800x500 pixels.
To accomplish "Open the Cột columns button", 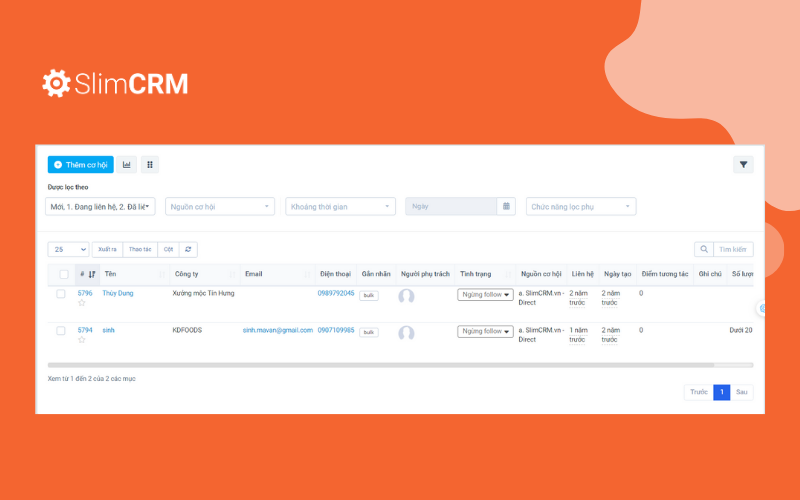I will pos(168,249).
